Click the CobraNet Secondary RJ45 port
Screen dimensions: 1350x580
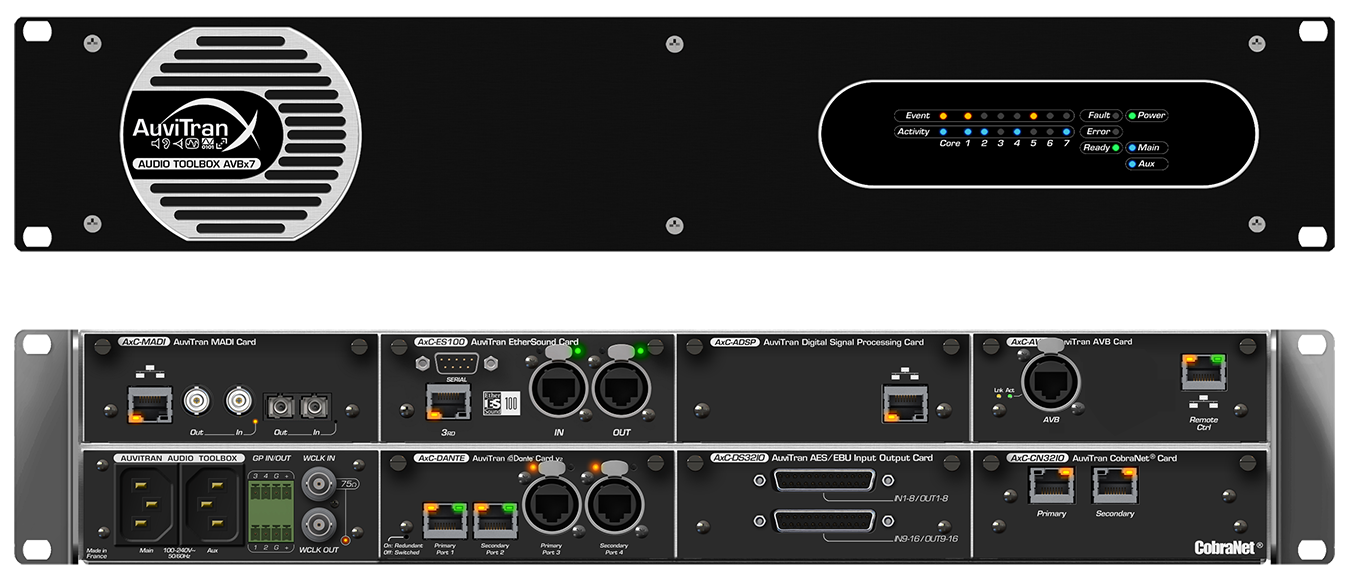coord(1114,486)
